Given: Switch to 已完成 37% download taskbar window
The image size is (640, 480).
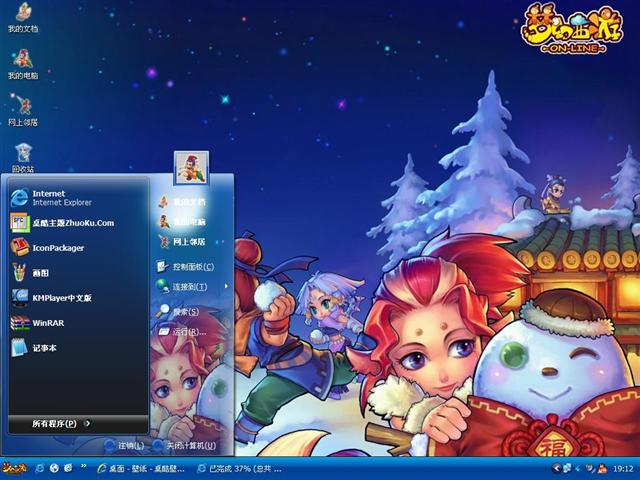Looking at the screenshot, I should [240, 469].
